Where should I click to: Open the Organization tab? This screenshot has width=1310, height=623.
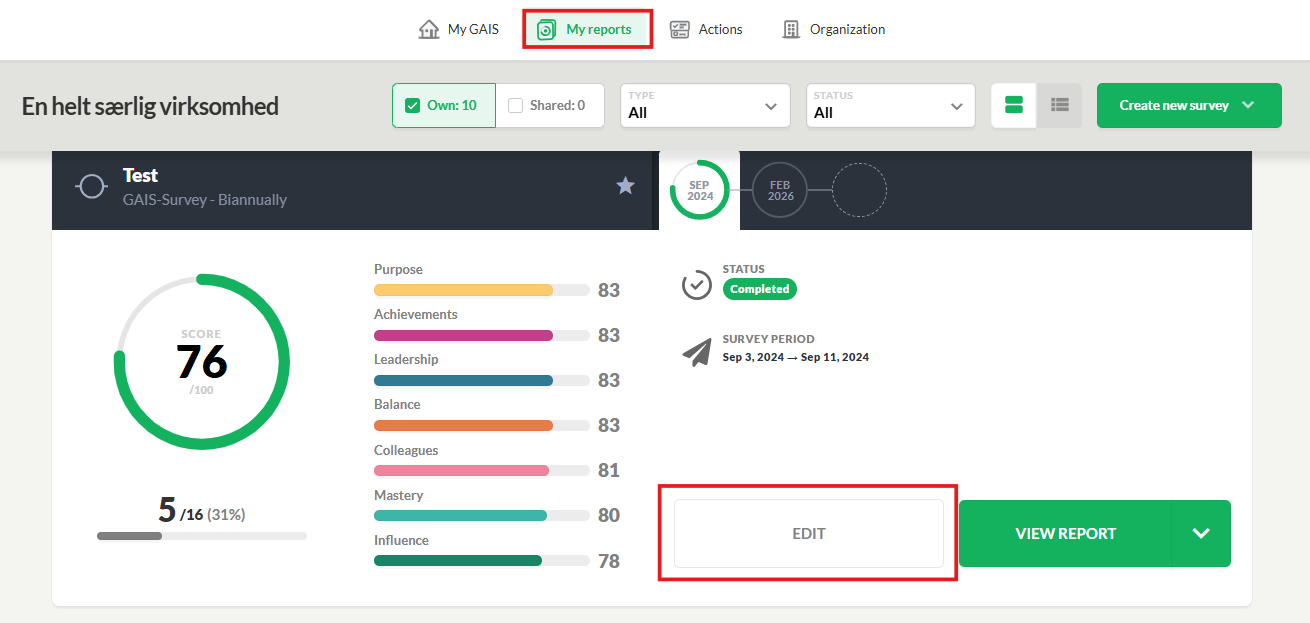click(833, 29)
